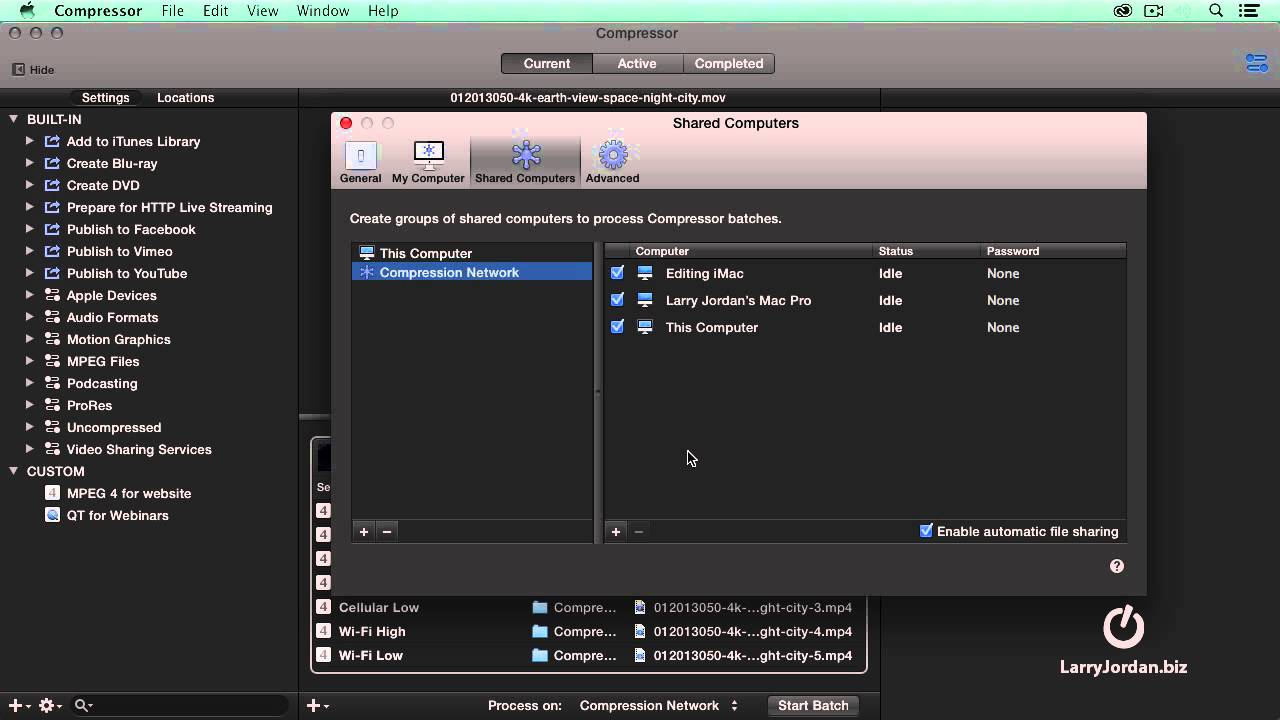
Task: Switch to the Locations tab
Action: pos(185,98)
